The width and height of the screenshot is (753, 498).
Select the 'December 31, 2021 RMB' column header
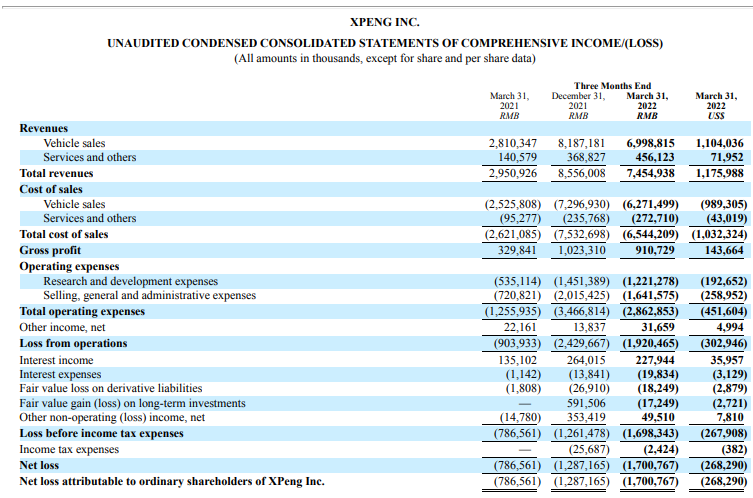coord(578,106)
